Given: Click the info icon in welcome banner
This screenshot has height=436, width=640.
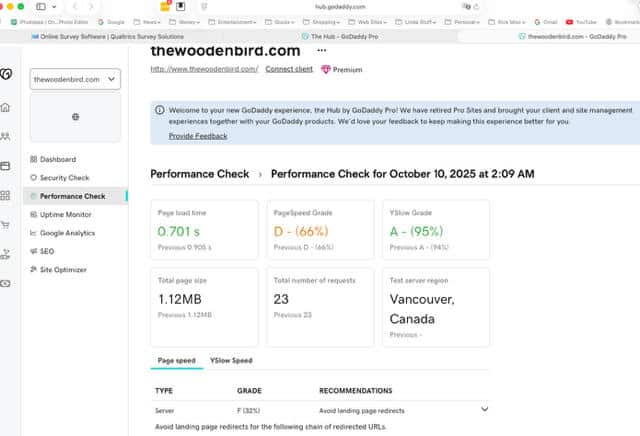Looking at the screenshot, I should 160,110.
